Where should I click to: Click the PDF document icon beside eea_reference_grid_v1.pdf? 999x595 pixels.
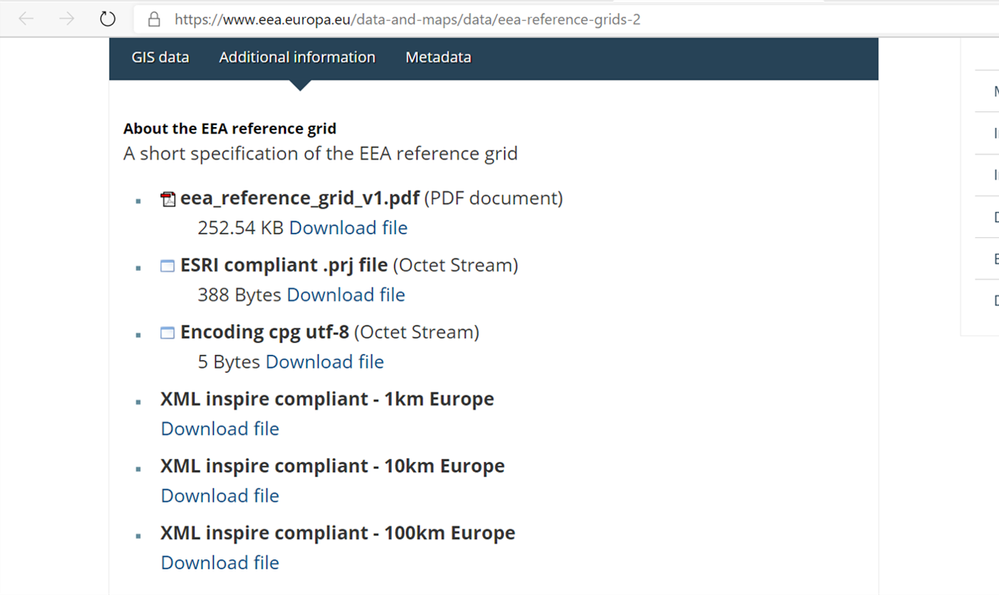(x=167, y=198)
